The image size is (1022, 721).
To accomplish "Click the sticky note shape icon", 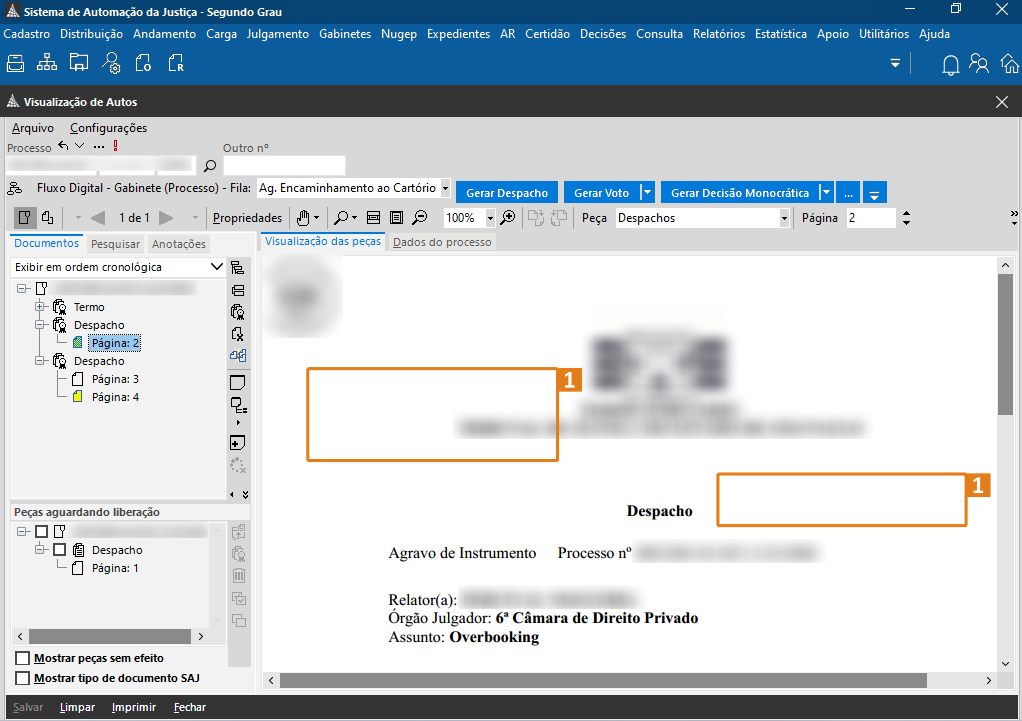I will [237, 383].
